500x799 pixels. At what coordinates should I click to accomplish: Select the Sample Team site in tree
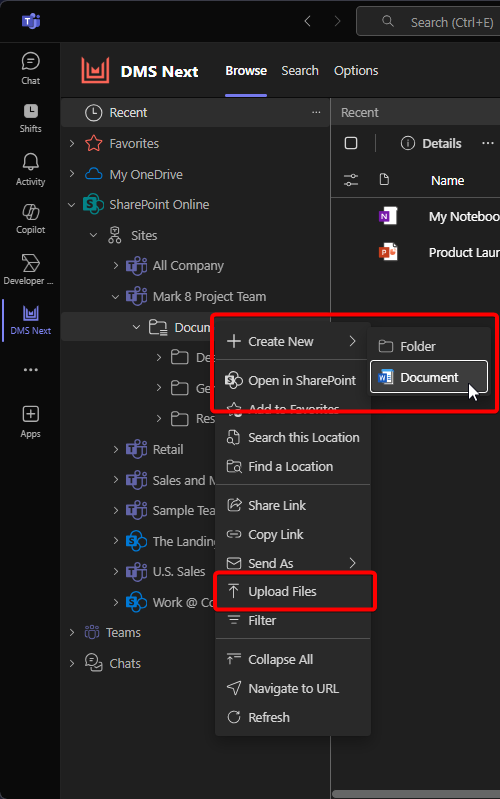pyautogui.click(x=183, y=511)
